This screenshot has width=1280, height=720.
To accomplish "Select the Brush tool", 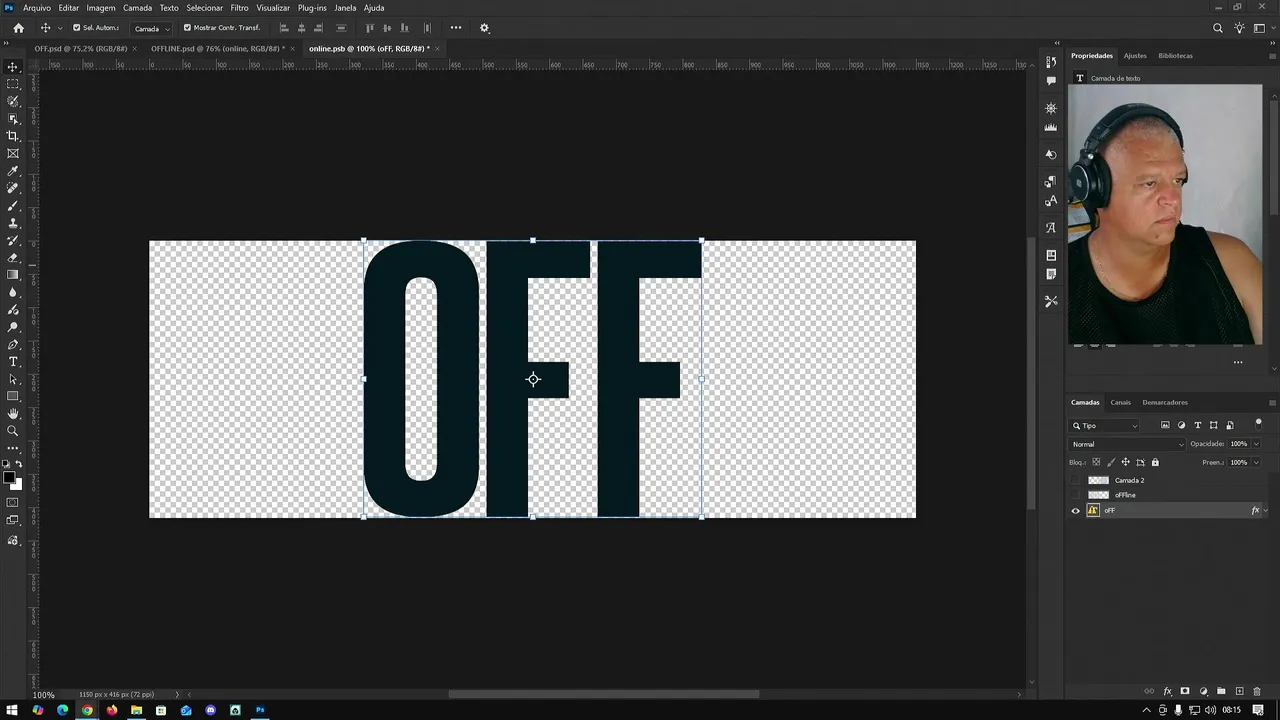I will 13,206.
